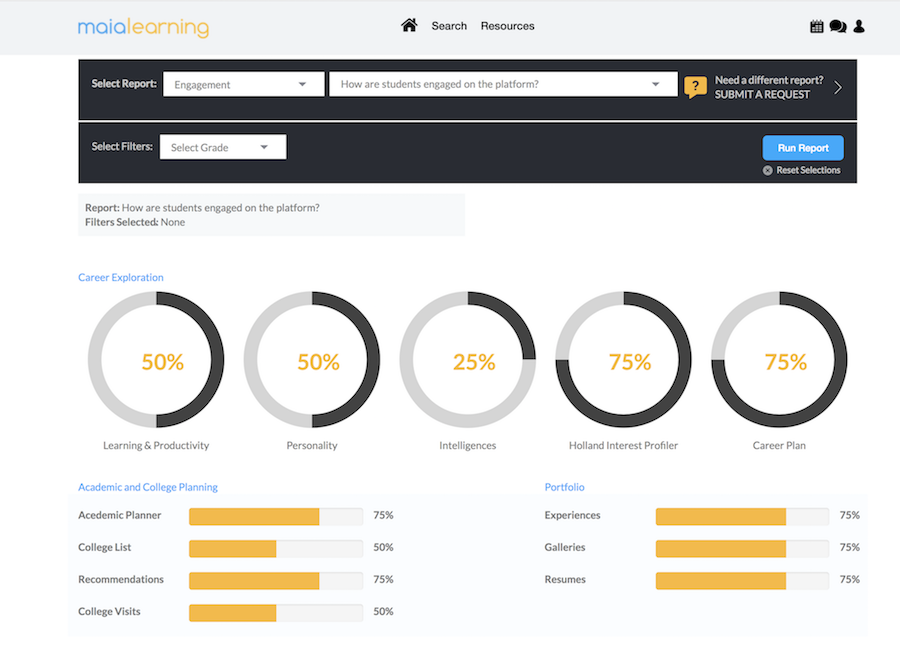Click the right chevron beside Submit a Request
900x652 pixels.
click(x=838, y=87)
